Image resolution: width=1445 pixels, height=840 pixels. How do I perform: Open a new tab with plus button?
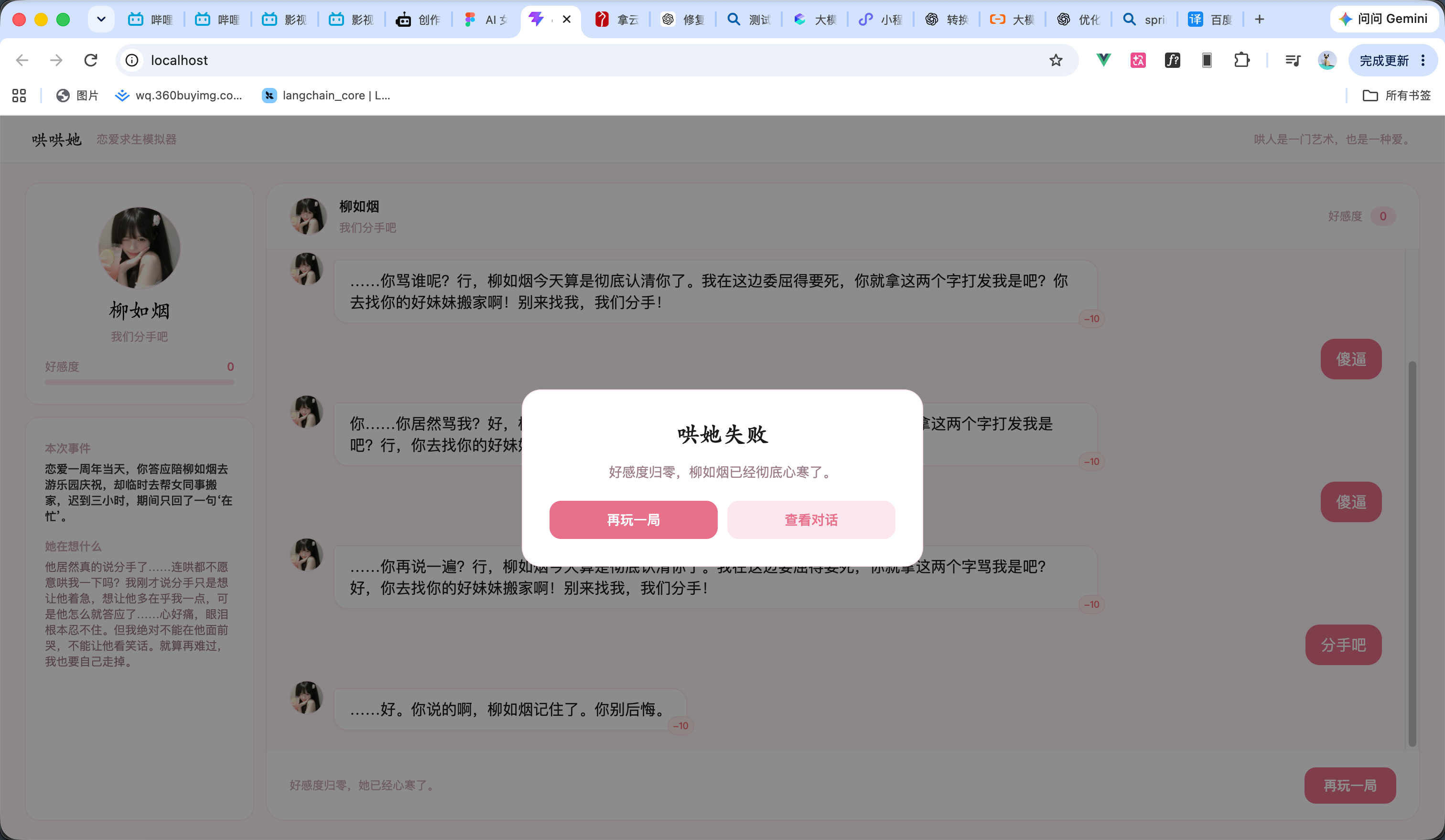coord(1259,20)
